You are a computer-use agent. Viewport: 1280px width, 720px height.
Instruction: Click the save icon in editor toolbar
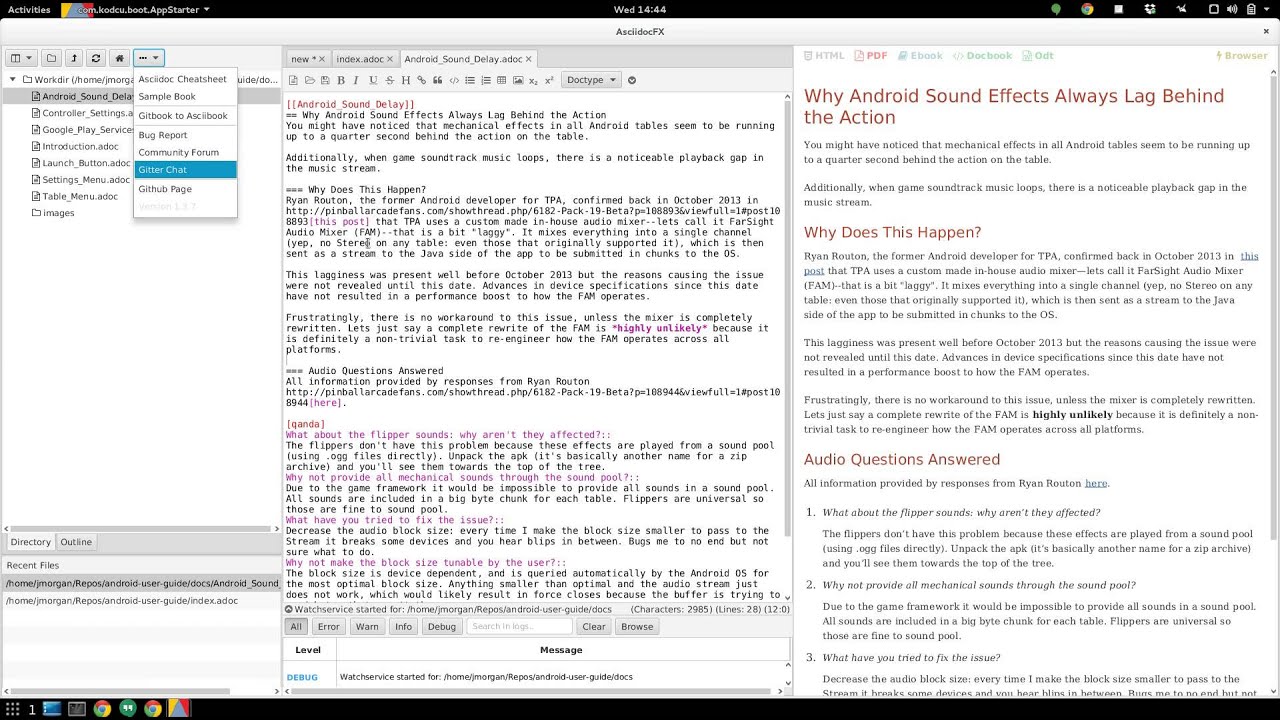coord(325,80)
